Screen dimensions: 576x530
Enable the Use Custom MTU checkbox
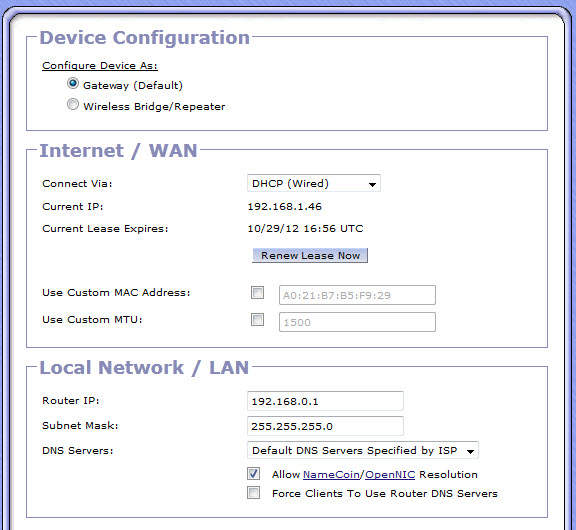point(257,320)
